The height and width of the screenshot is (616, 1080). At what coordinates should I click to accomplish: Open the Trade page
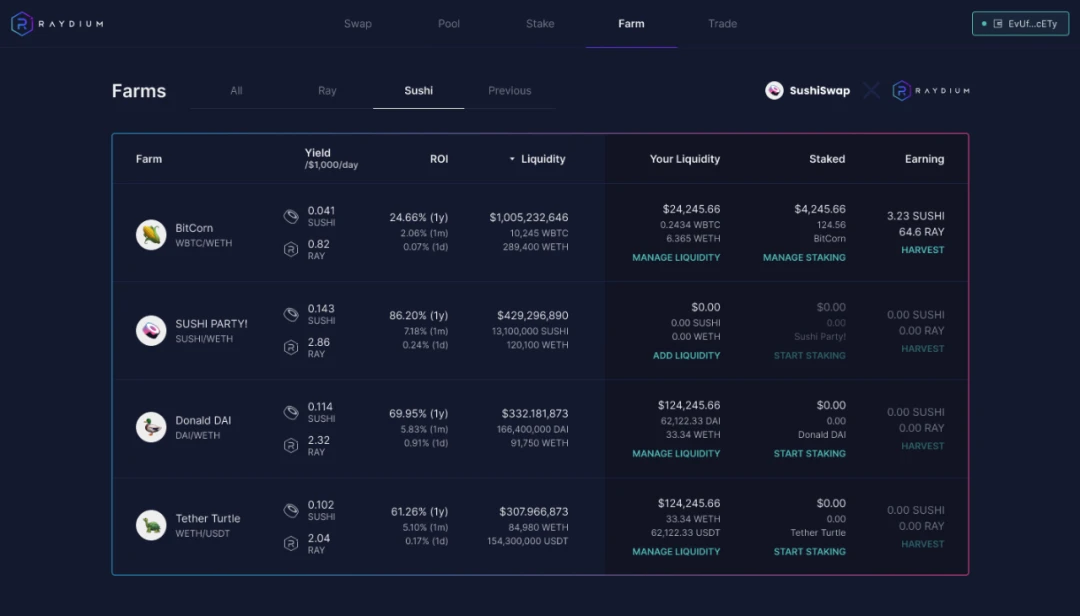(x=723, y=23)
